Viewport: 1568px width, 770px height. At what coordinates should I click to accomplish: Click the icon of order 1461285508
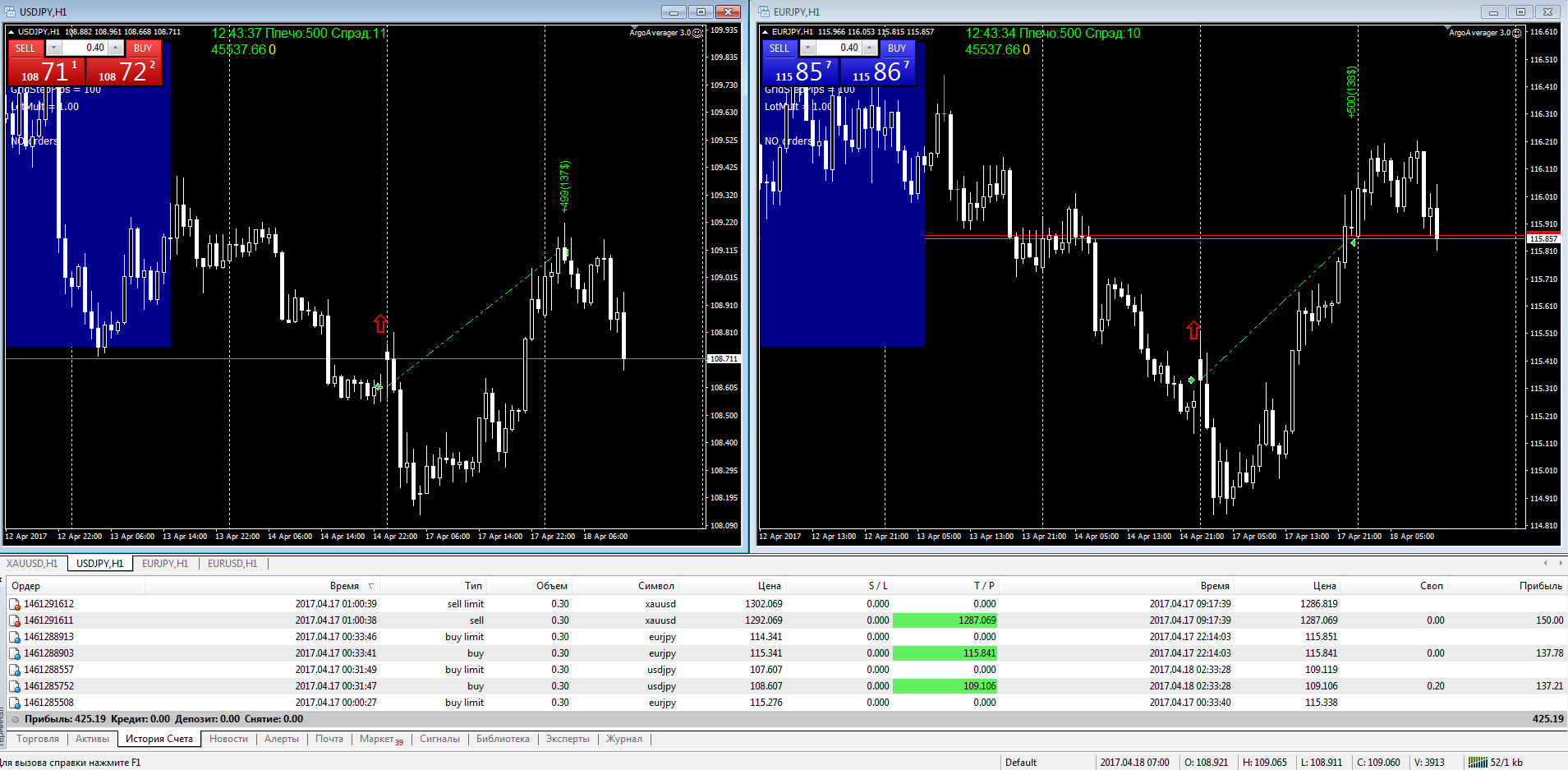point(14,703)
